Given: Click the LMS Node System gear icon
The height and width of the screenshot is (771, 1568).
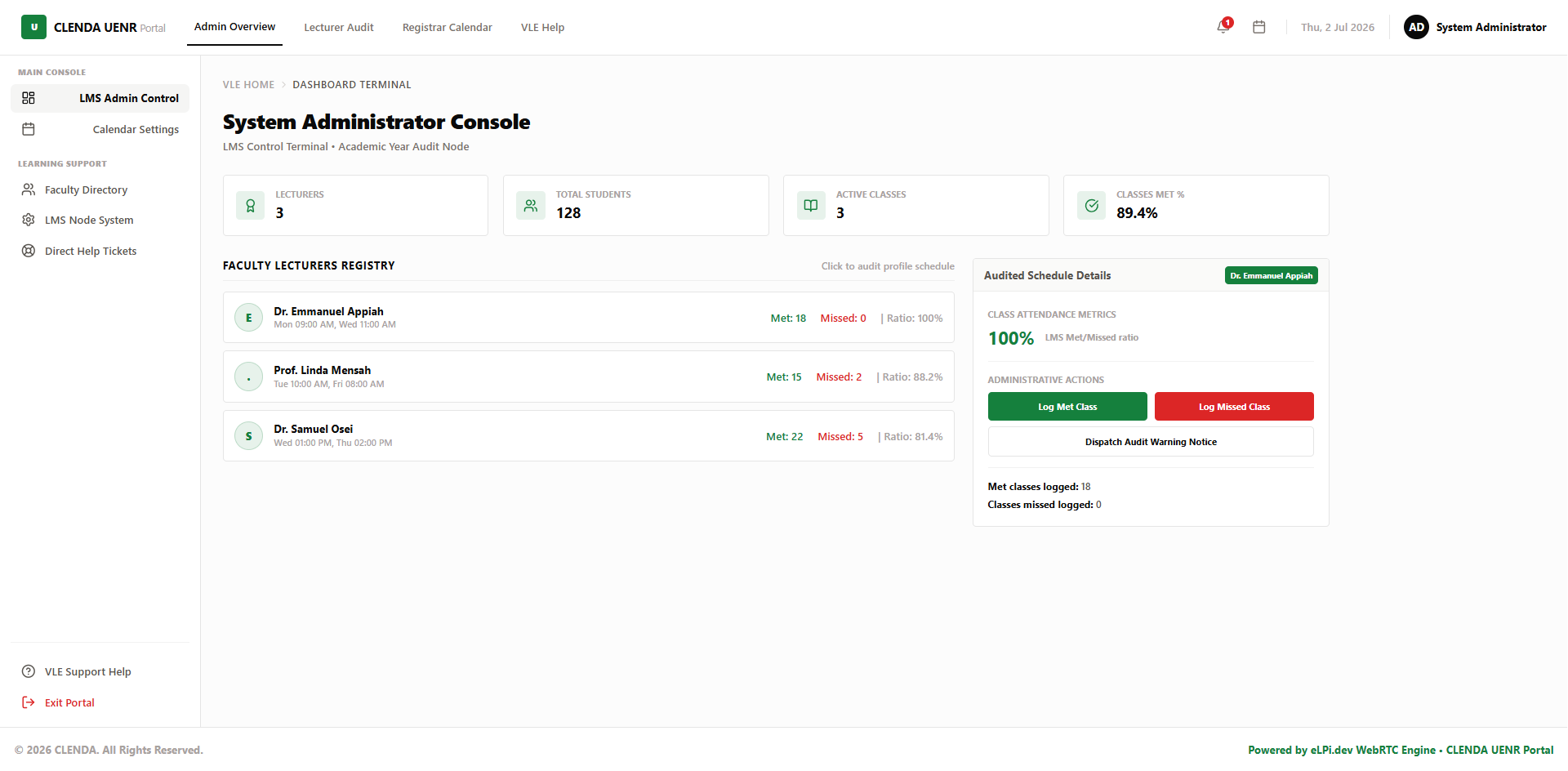Looking at the screenshot, I should coord(29,220).
